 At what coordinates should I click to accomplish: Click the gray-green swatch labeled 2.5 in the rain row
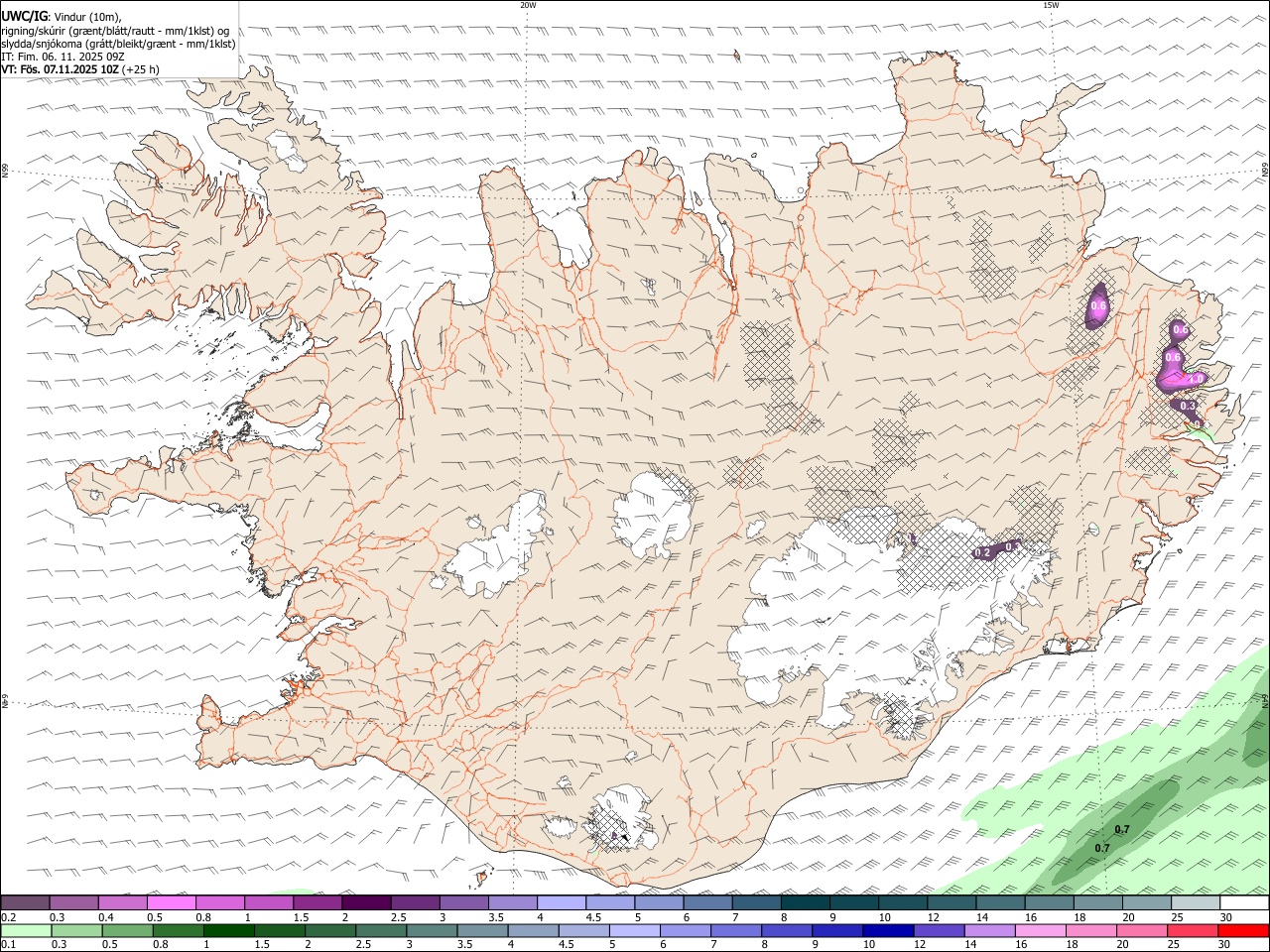(x=381, y=931)
